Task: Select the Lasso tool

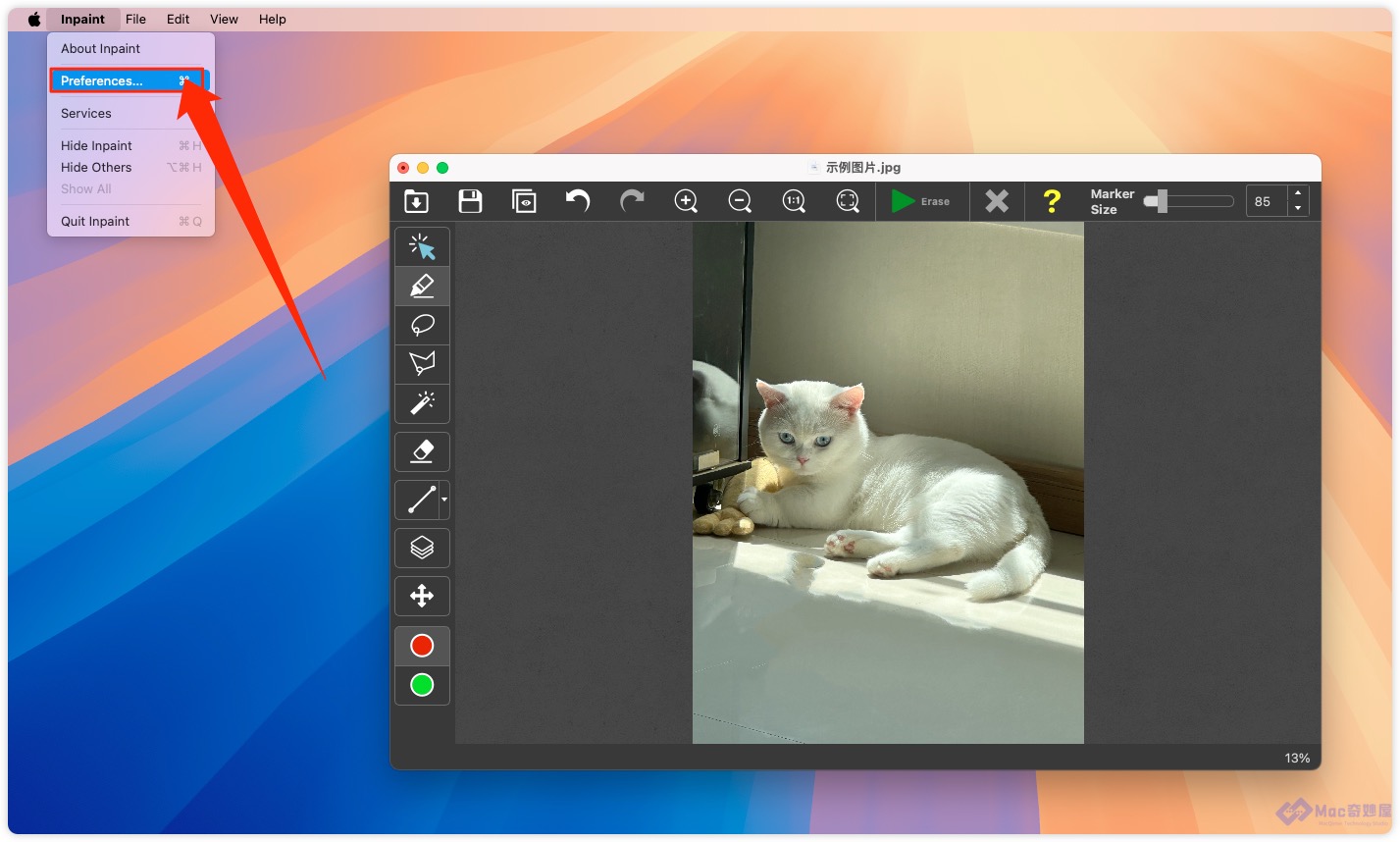Action: 422,325
